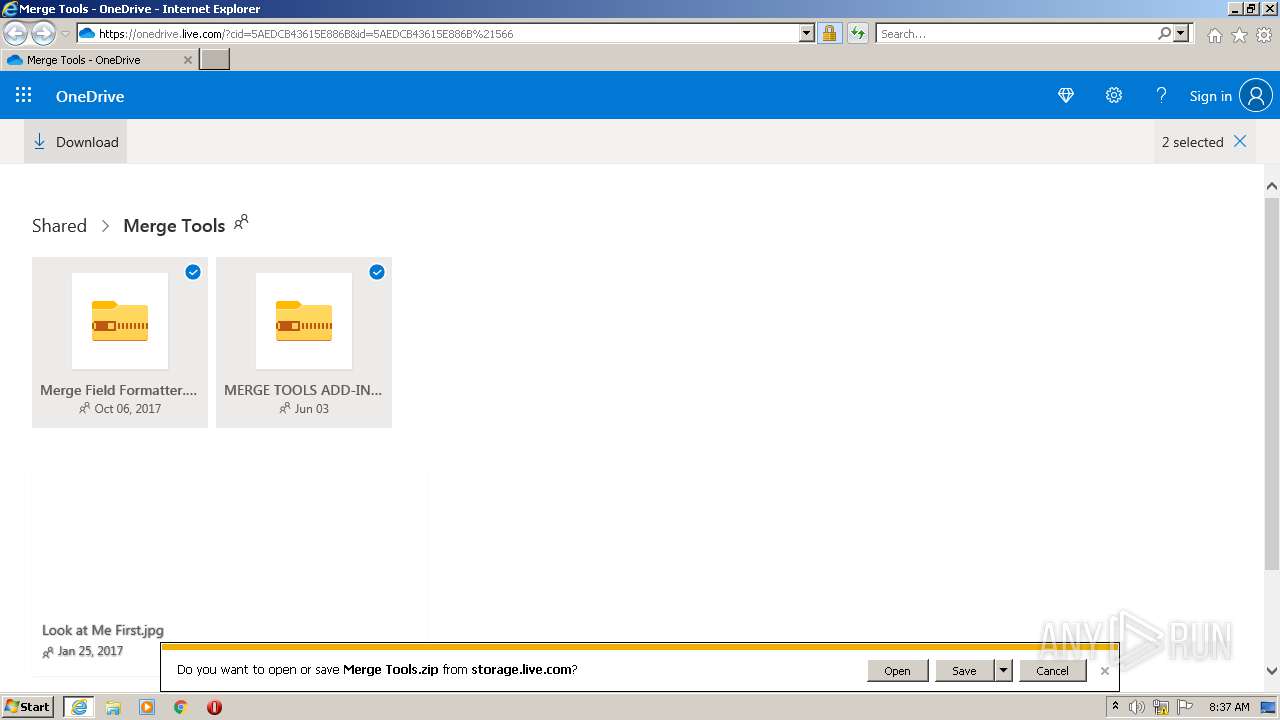
Task: Click the Action Center flag icon
Action: point(1185,707)
